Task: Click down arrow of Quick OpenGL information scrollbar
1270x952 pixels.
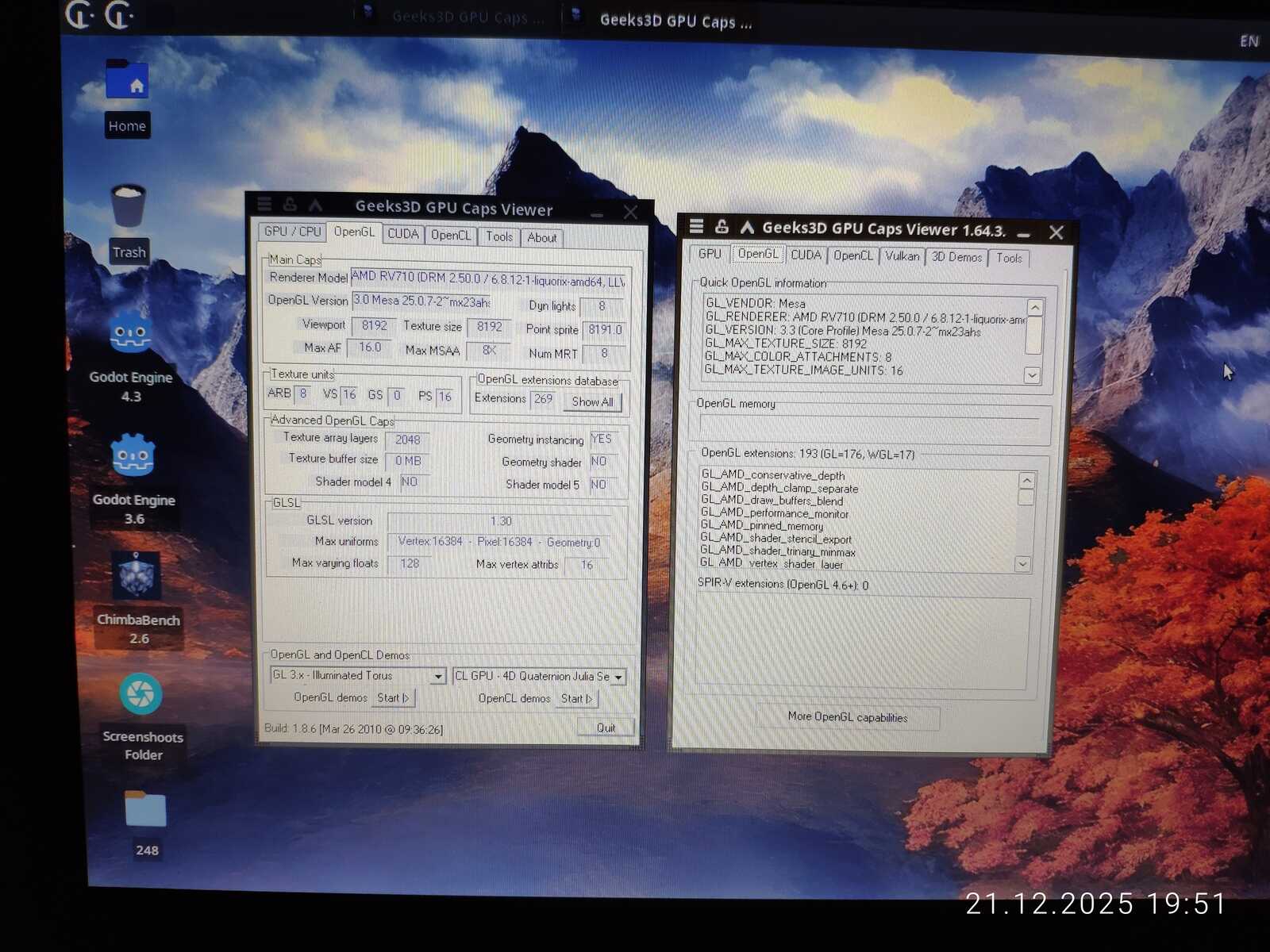Action: (1032, 375)
